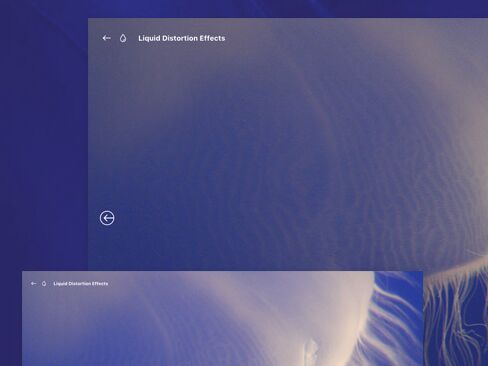Viewport: 488px width, 366px height.
Task: Click the word 'Liquid' in the large title
Action: tap(149, 38)
